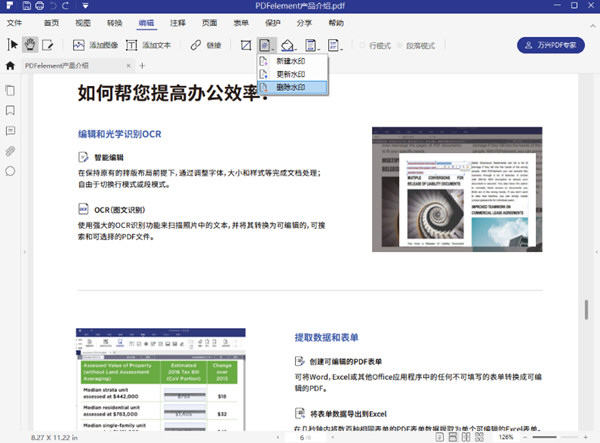Expand the left sidebar handle

[25, 252]
